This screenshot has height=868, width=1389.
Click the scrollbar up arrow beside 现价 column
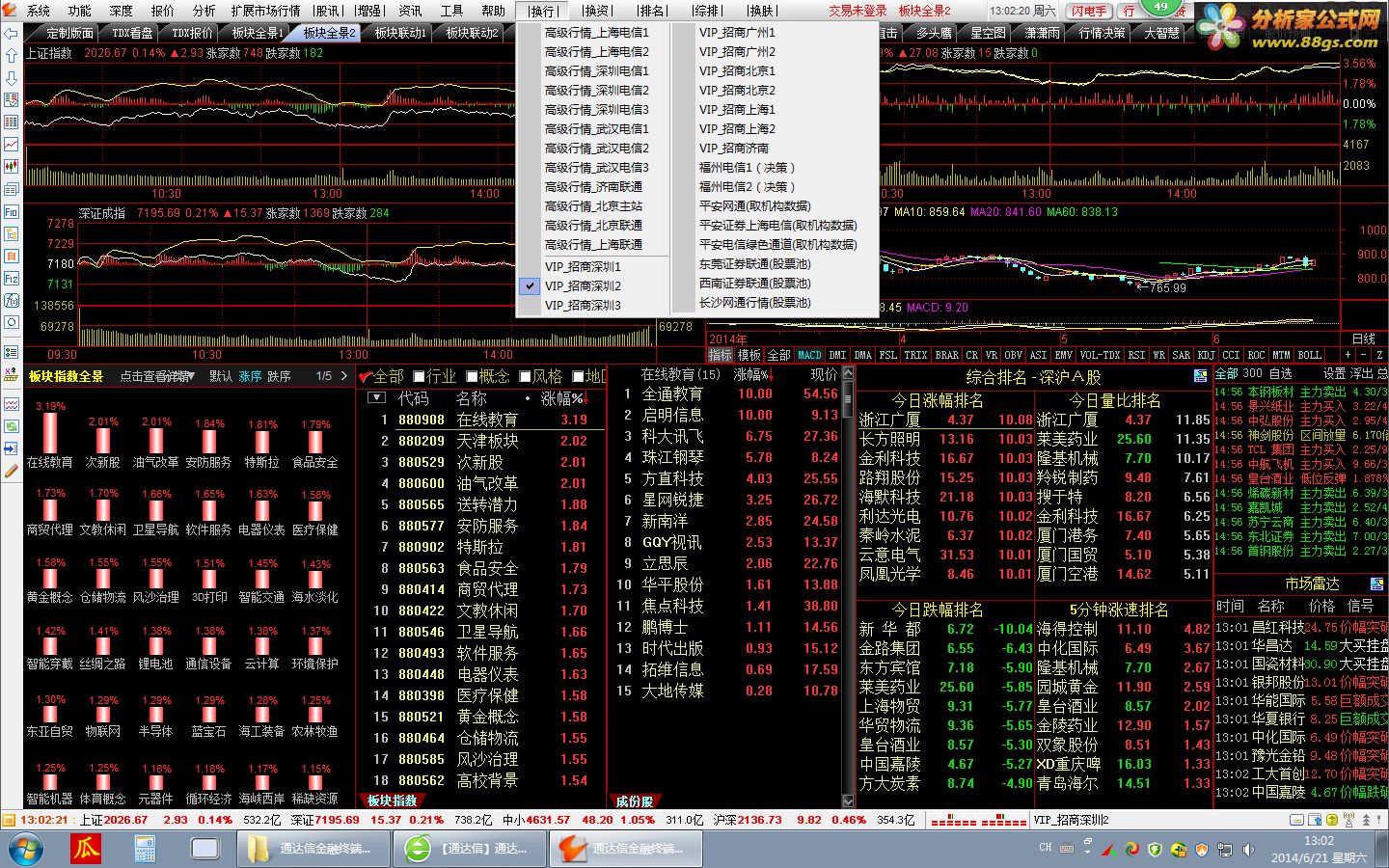(x=848, y=373)
